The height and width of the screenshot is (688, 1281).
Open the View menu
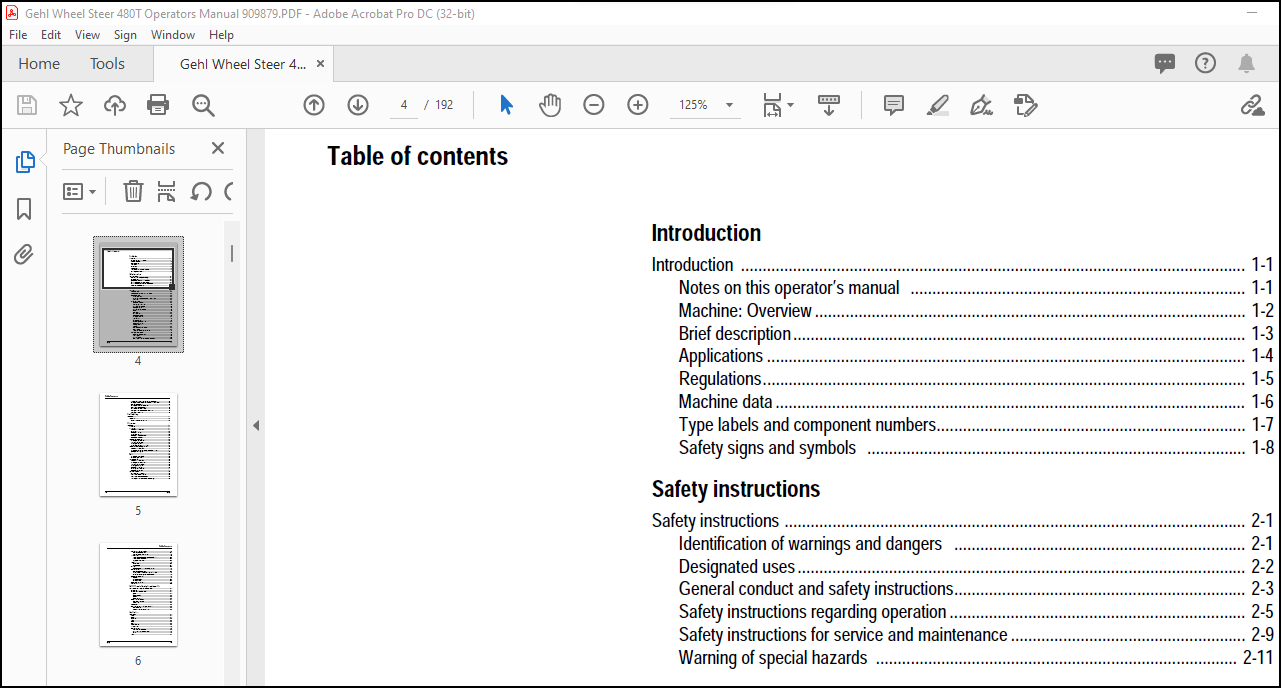87,34
